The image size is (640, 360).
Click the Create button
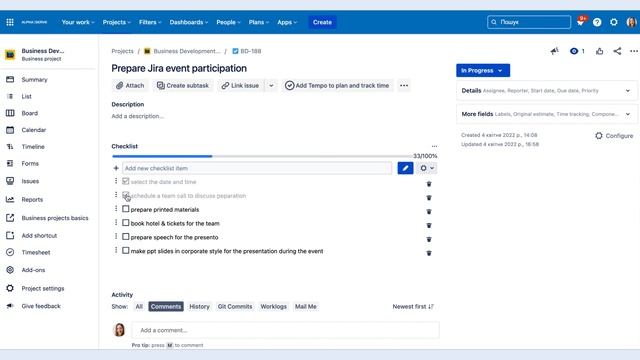[322, 22]
